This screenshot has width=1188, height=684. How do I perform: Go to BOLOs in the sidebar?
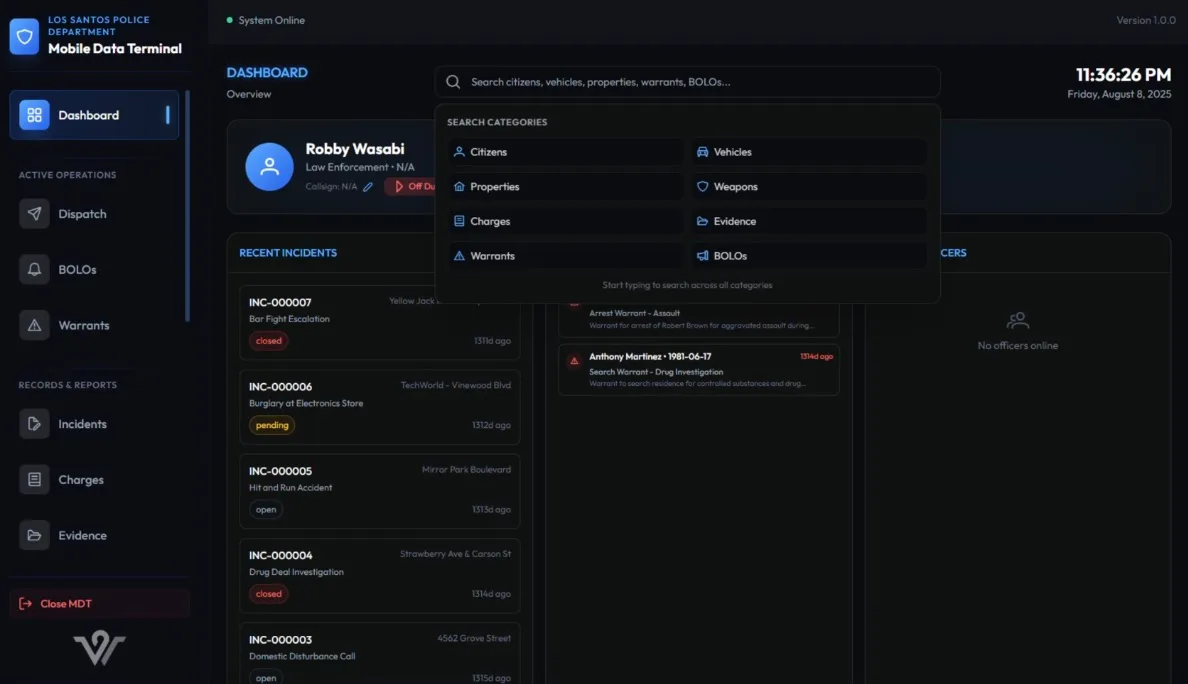94,270
